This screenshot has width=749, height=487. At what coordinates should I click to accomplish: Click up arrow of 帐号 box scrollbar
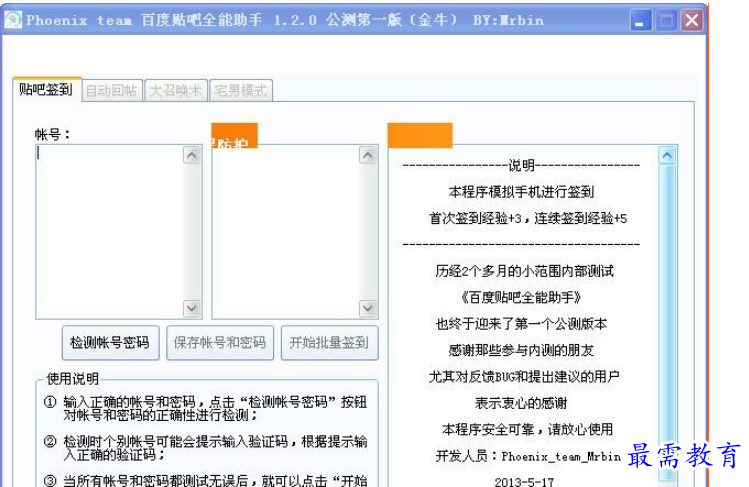[x=192, y=155]
